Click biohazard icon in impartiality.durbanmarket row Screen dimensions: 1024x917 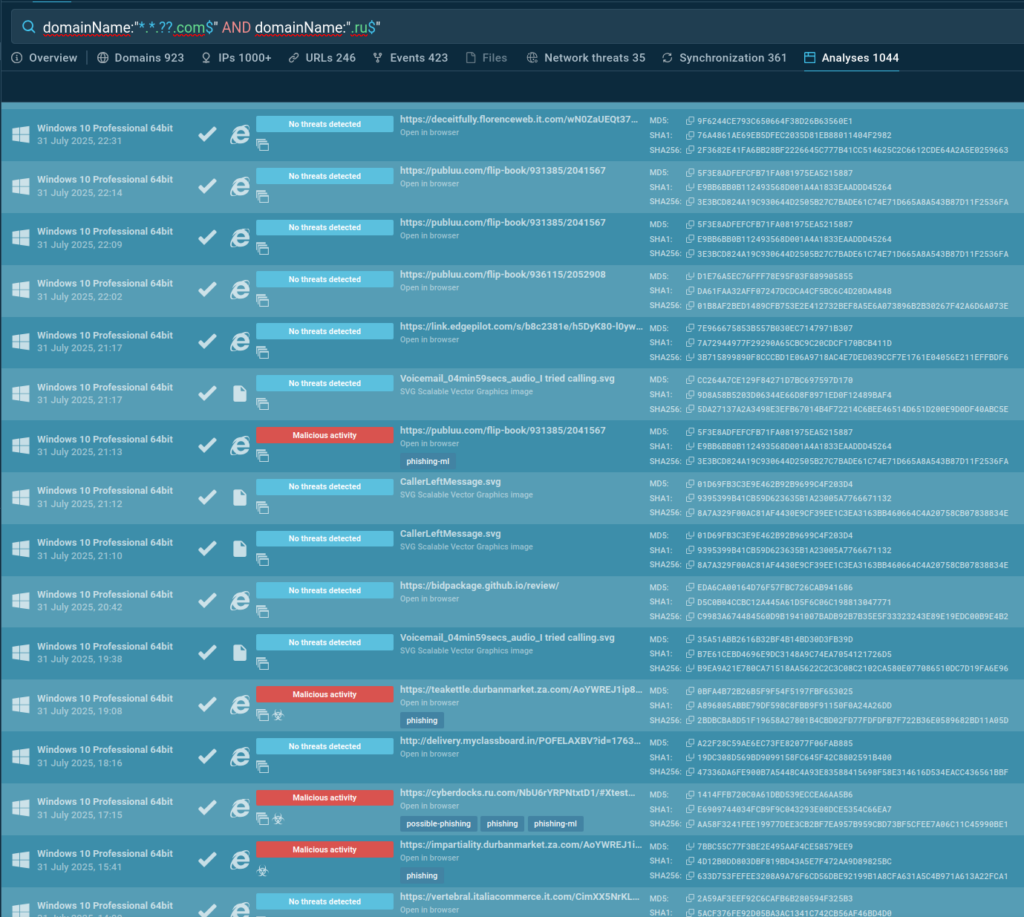pos(262,870)
